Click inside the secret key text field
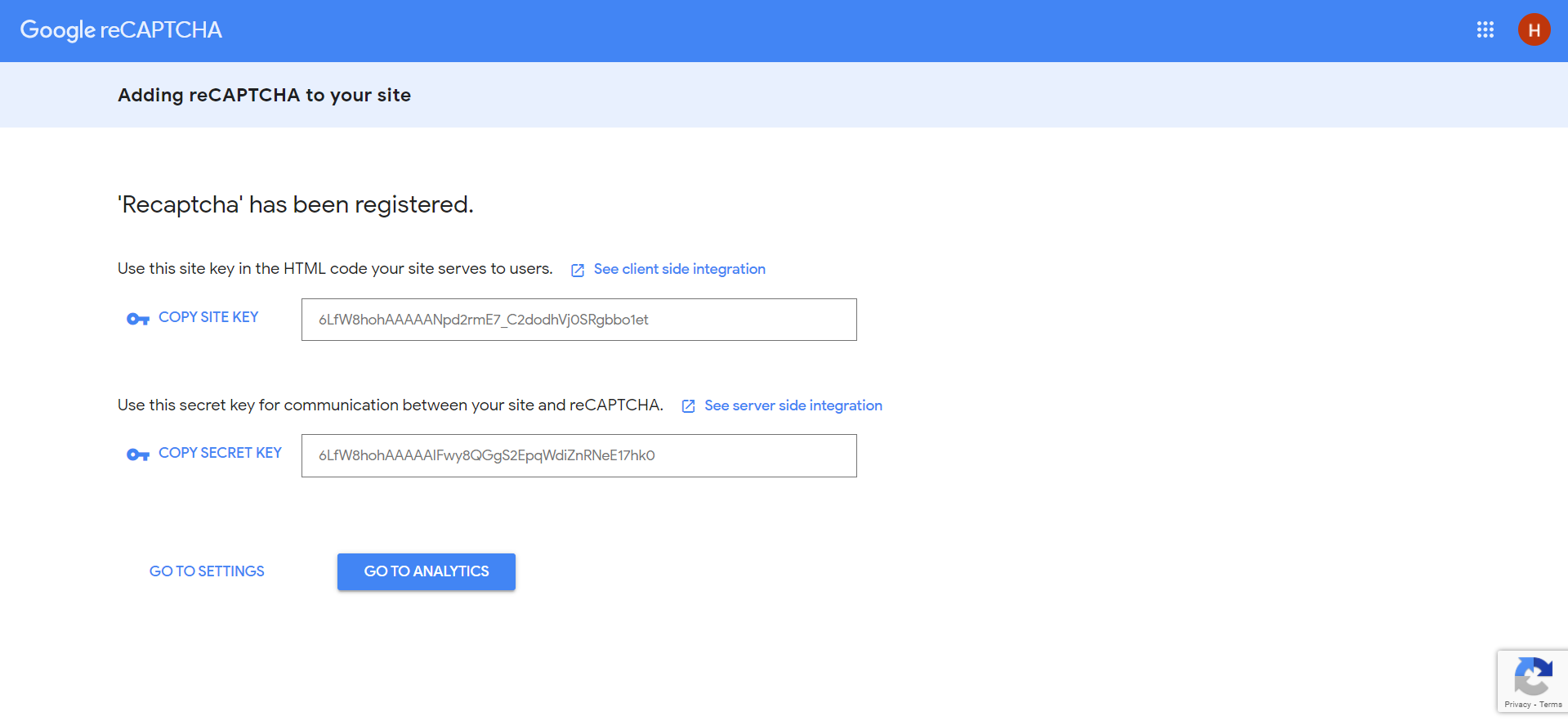Viewport: 1568px width, 721px height. [x=579, y=455]
